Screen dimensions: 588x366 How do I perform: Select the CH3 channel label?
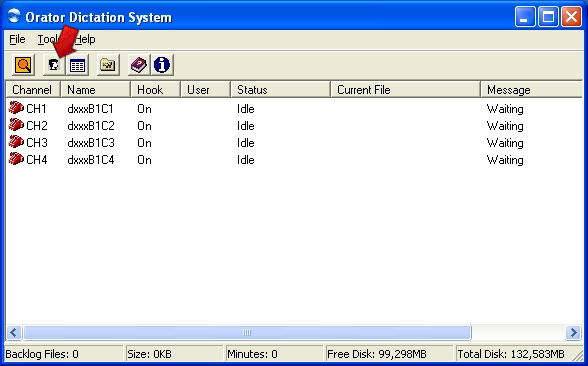(37, 143)
